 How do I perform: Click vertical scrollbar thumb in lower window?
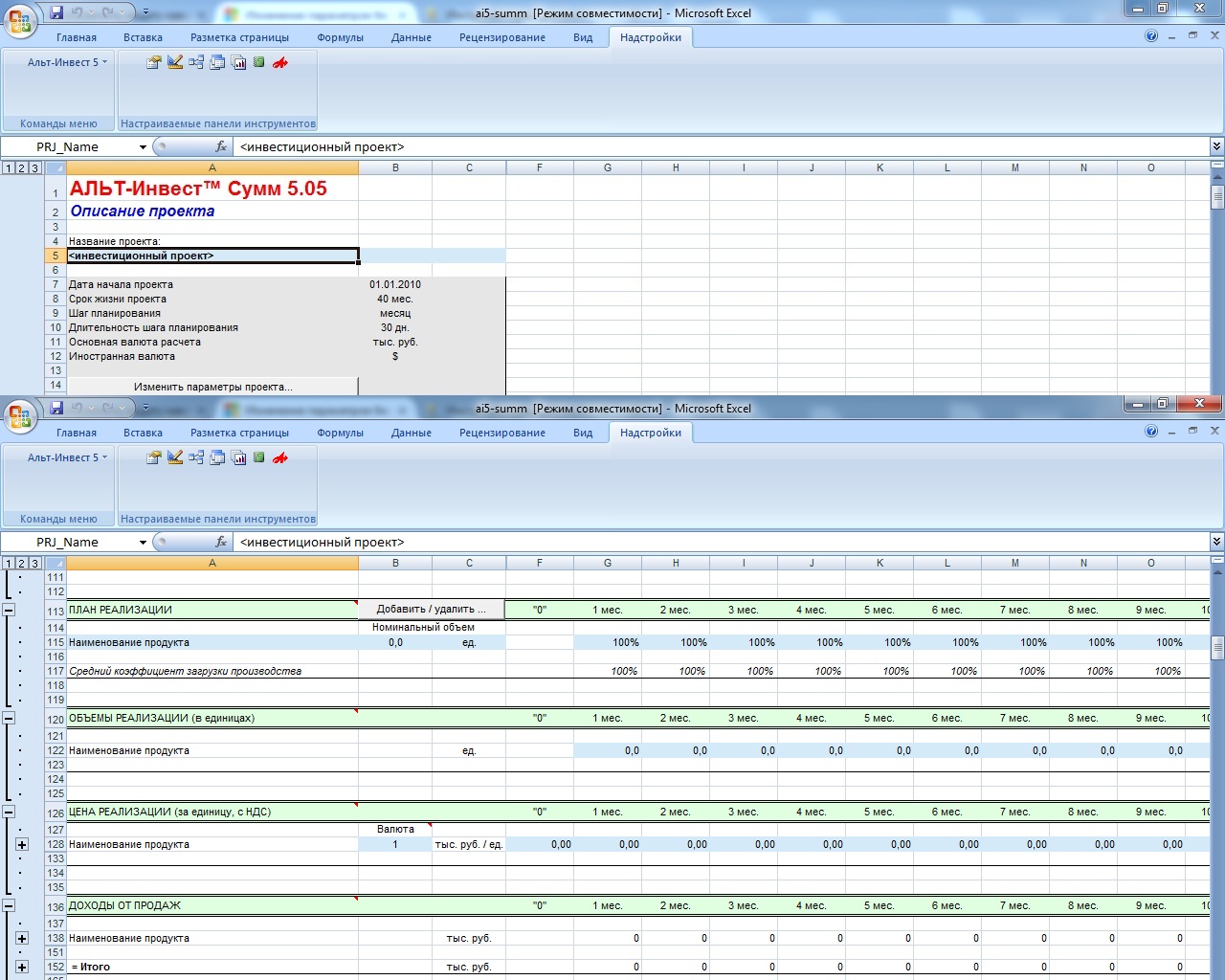tap(1217, 648)
